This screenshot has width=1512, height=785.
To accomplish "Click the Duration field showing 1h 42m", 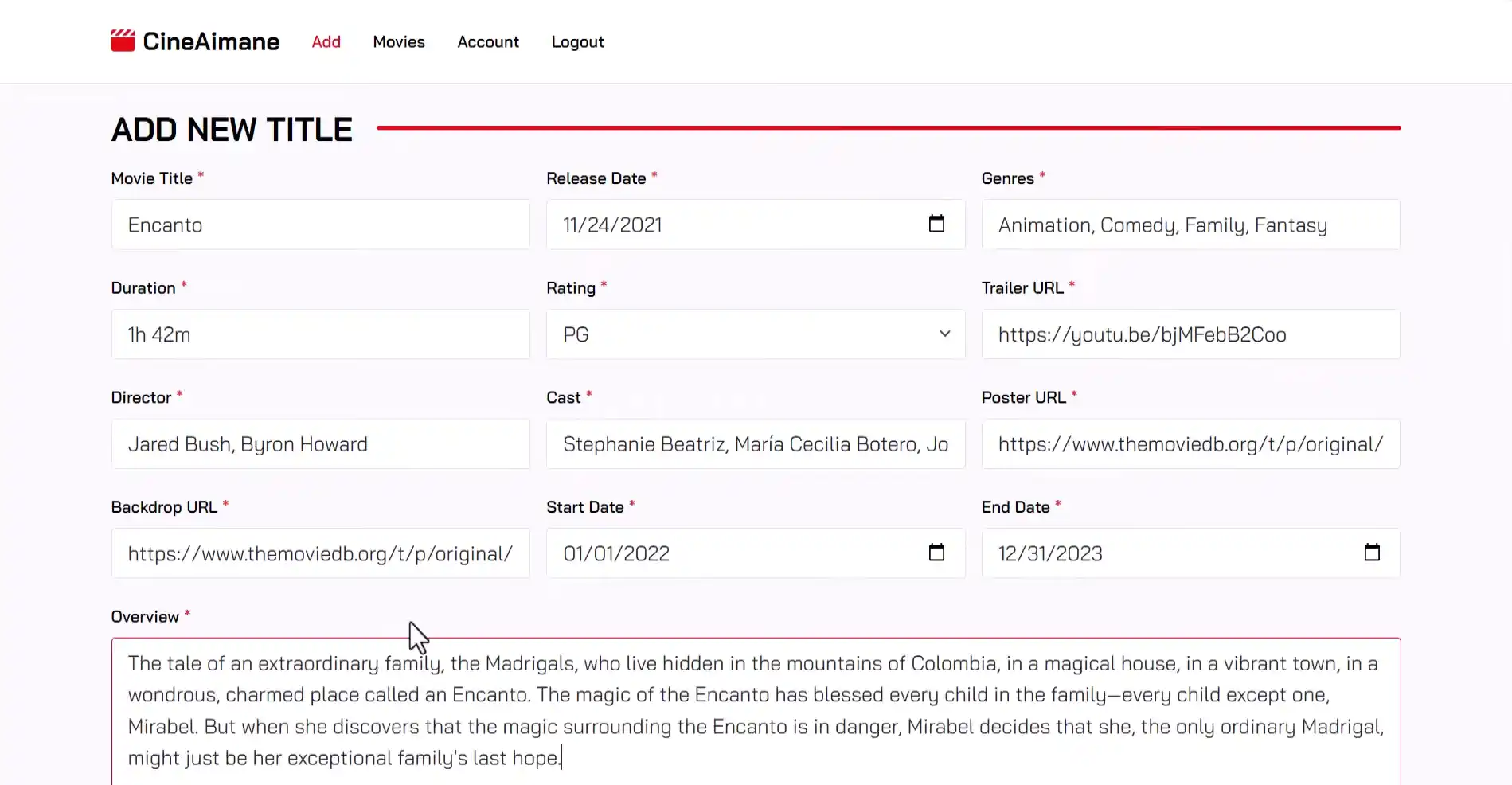I will click(x=321, y=334).
